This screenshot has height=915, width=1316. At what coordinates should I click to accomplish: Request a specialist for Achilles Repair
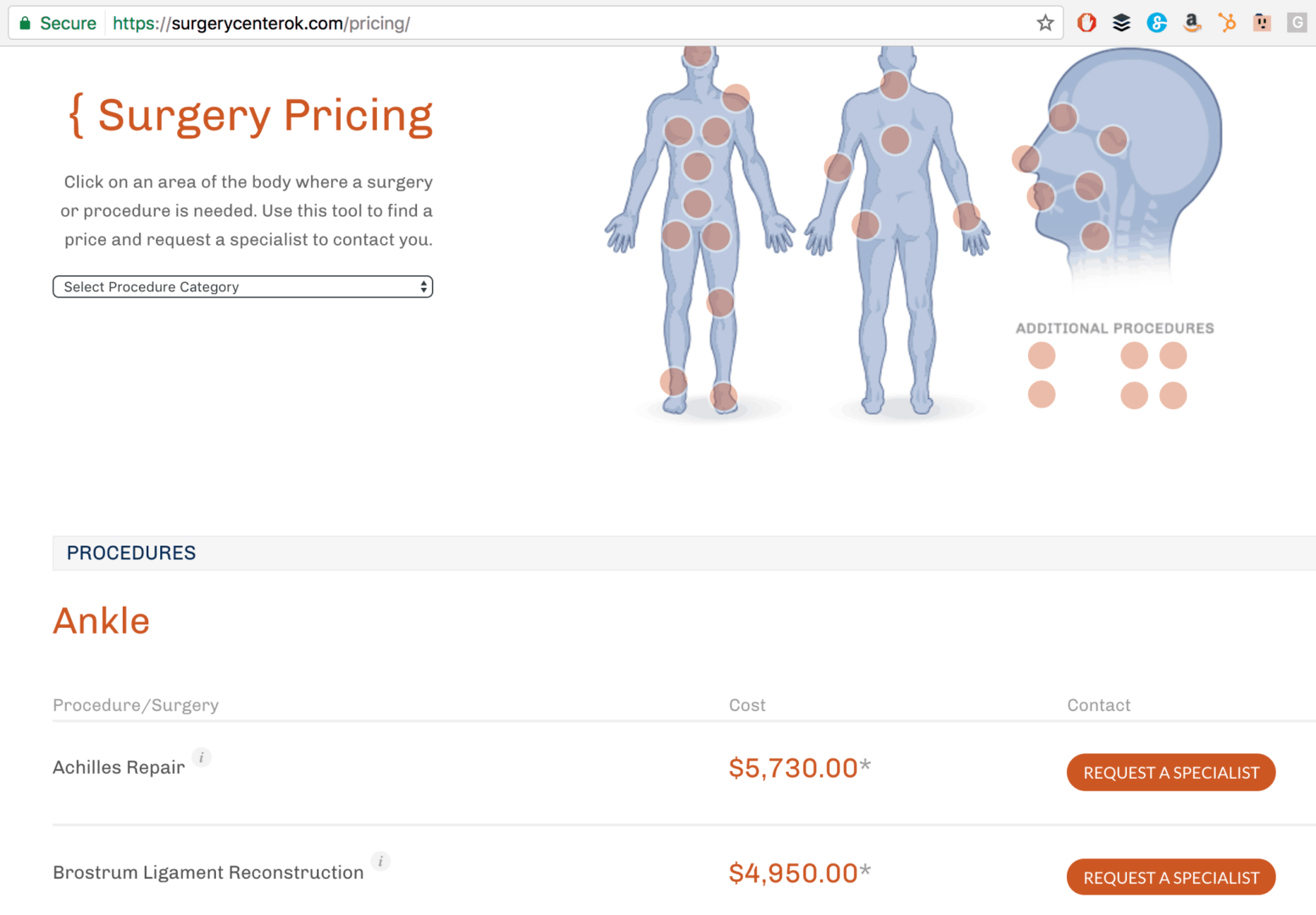click(1170, 773)
